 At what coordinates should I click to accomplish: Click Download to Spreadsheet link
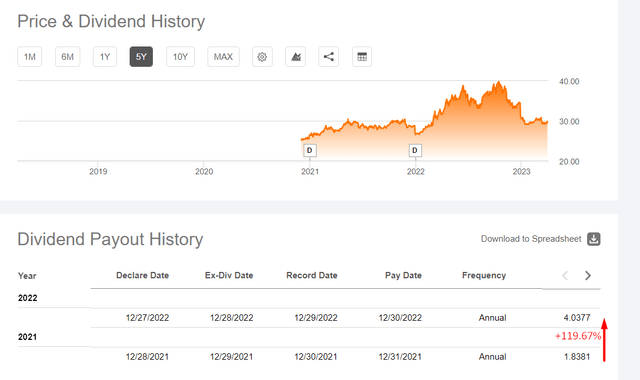click(x=531, y=239)
